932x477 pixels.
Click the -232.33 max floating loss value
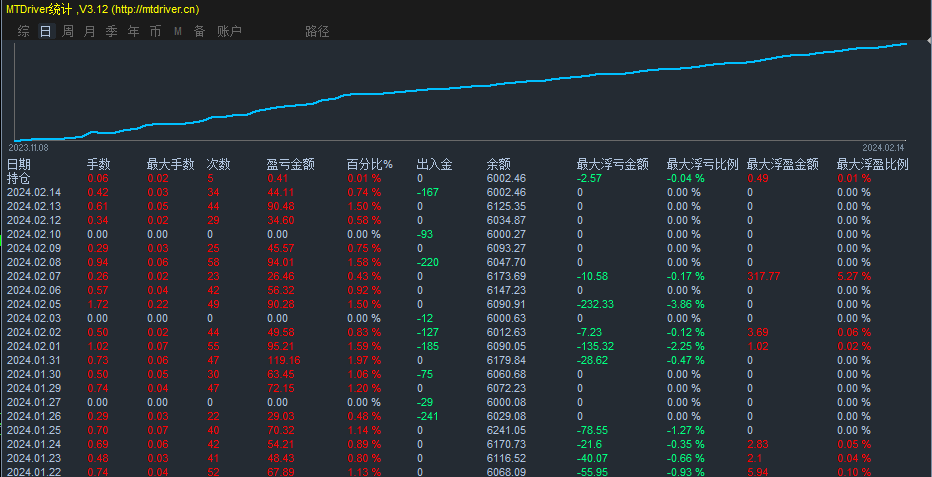pyautogui.click(x=596, y=304)
